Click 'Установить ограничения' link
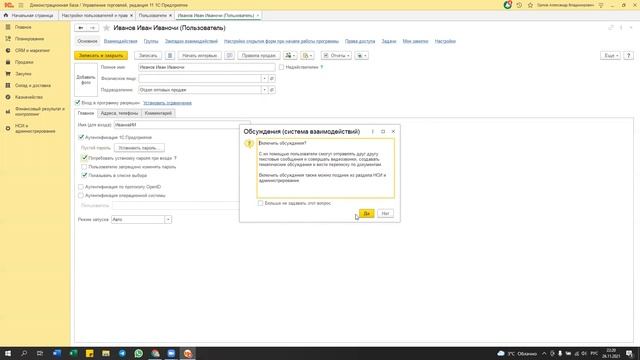The image size is (640, 360). [167, 103]
